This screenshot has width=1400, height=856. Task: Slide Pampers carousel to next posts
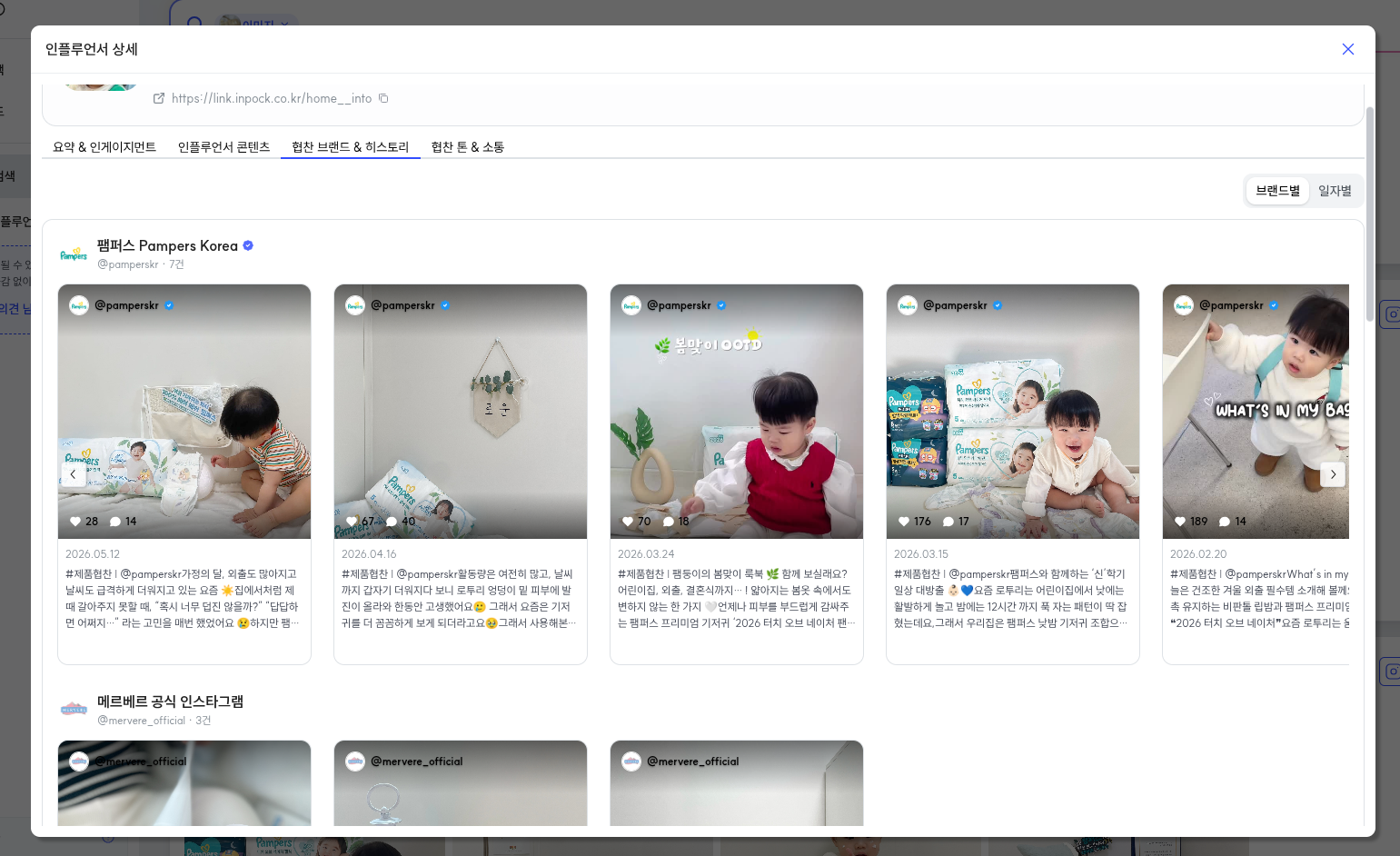[1333, 474]
